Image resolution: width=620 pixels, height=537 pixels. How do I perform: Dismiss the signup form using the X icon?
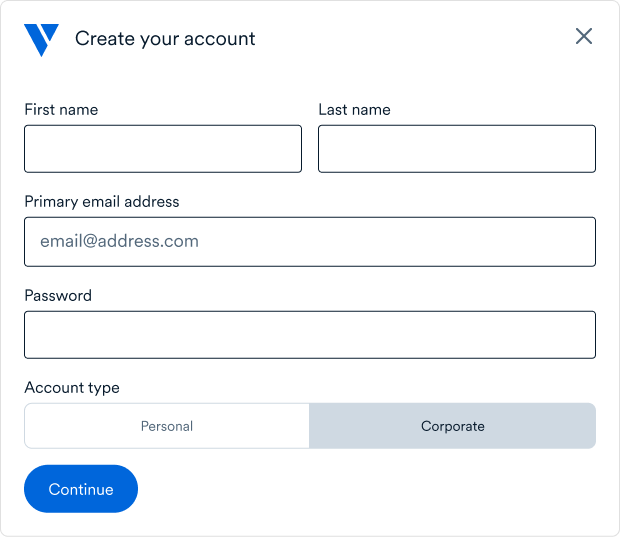coord(584,37)
